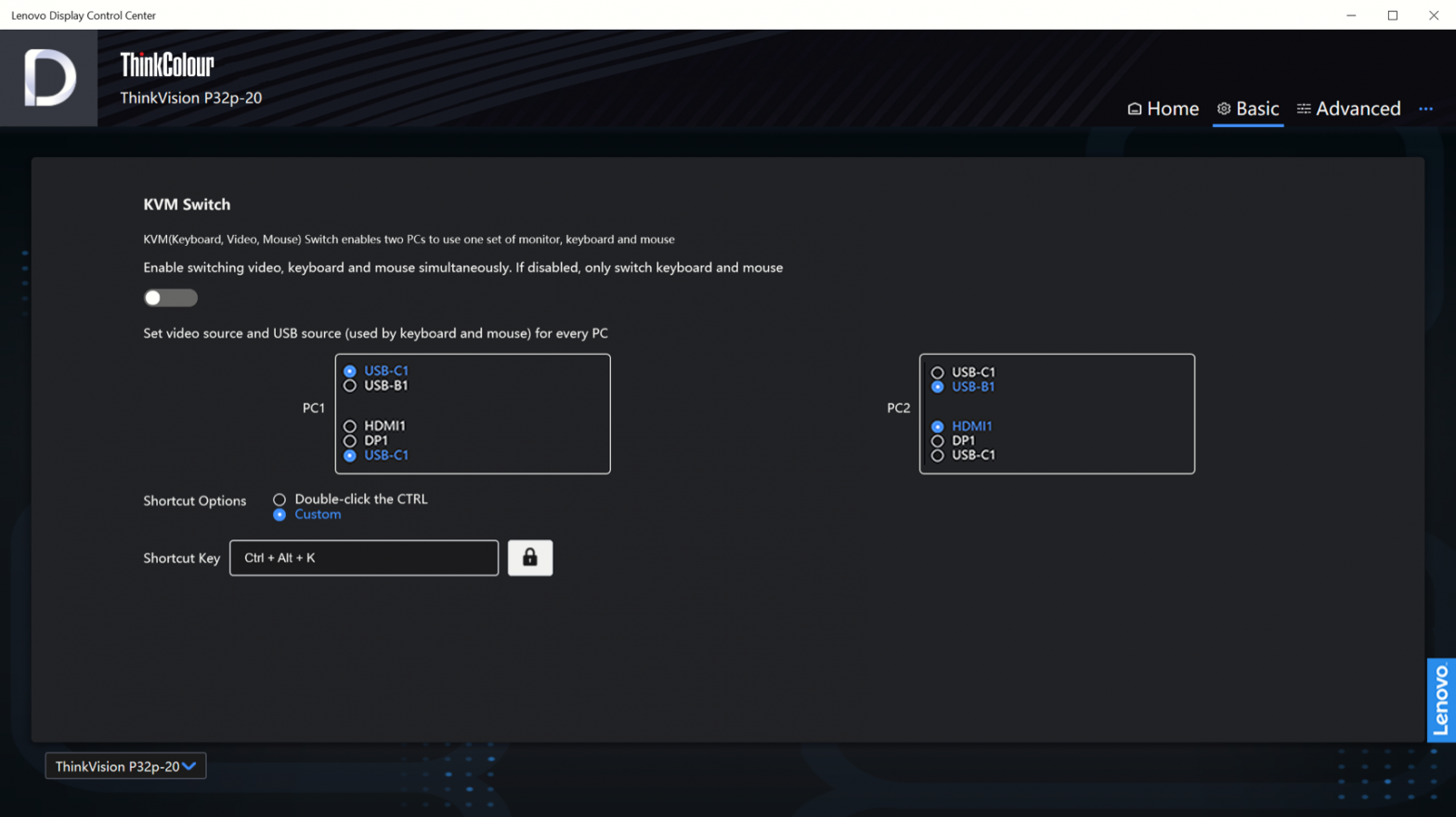Minimize the Lenovo Display Control Center window
This screenshot has width=1456, height=817.
[1351, 15]
